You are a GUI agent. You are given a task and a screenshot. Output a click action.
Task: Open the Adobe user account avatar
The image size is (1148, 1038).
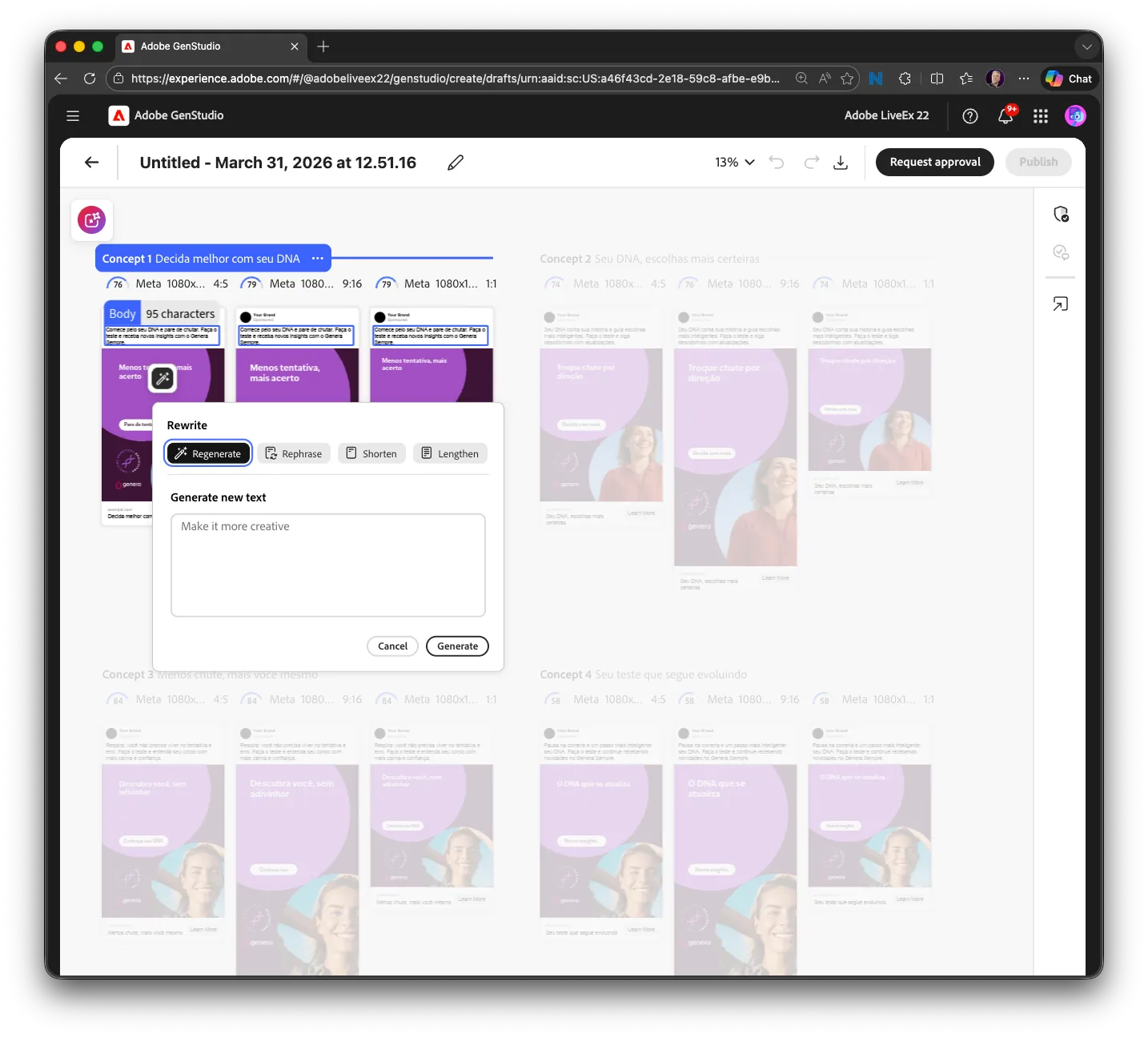coord(1075,116)
